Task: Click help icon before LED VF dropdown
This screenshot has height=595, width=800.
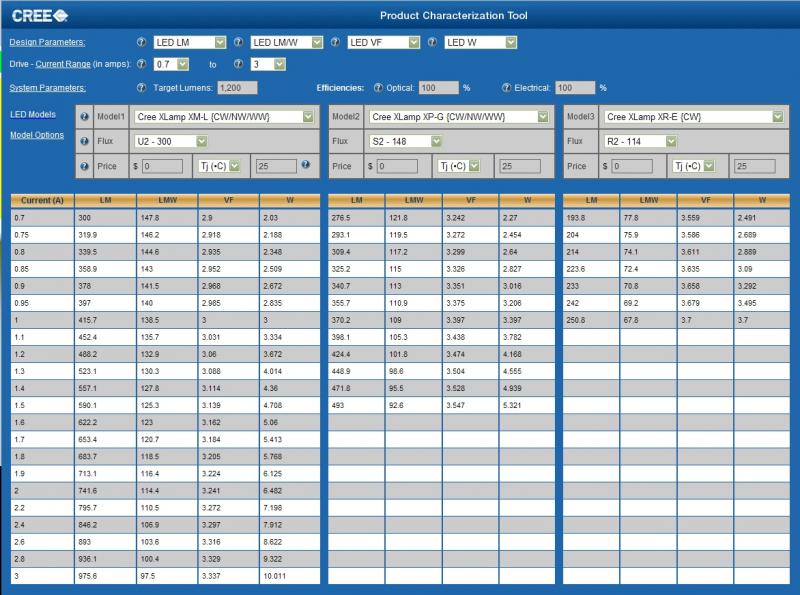Action: pyautogui.click(x=335, y=42)
